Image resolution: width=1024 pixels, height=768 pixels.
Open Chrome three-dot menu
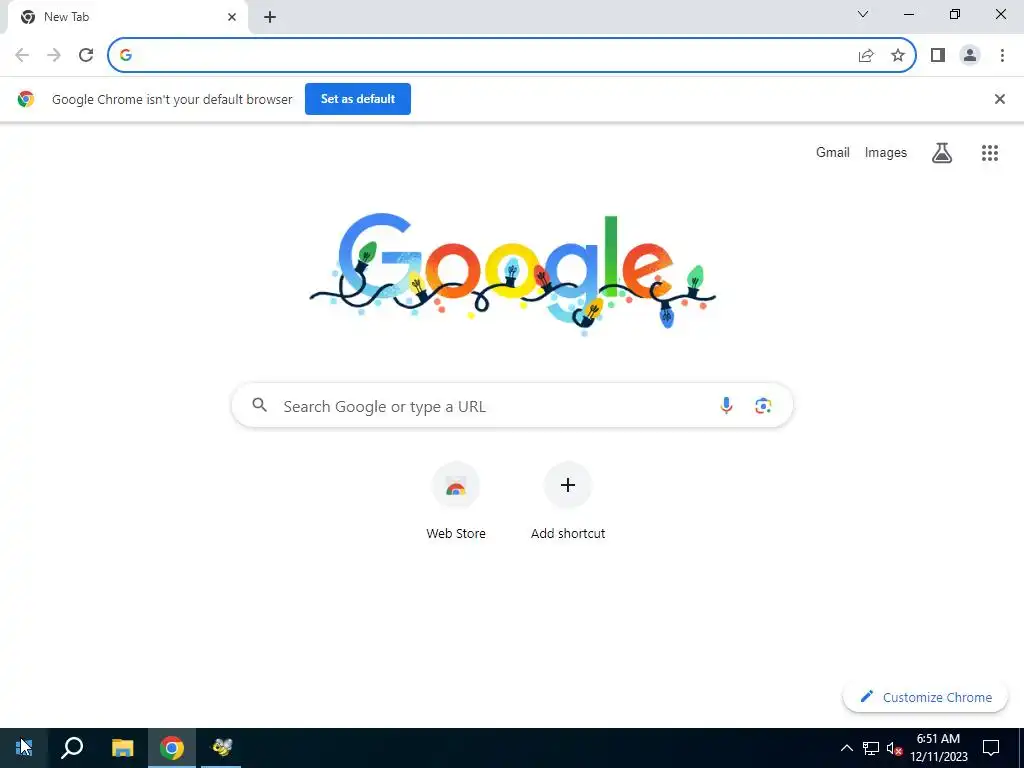tap(1002, 55)
